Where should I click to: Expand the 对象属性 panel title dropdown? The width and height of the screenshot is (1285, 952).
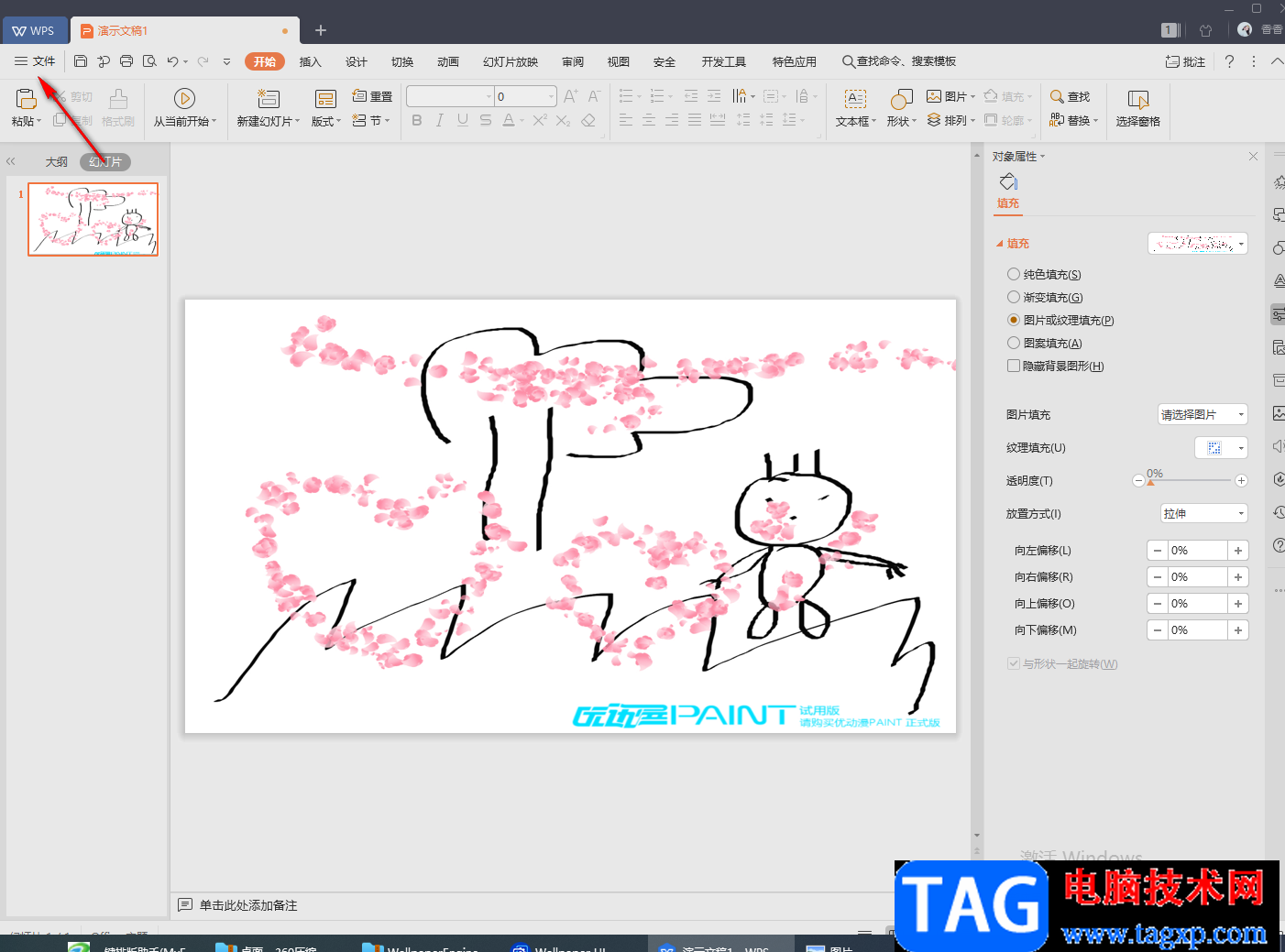tap(1042, 157)
